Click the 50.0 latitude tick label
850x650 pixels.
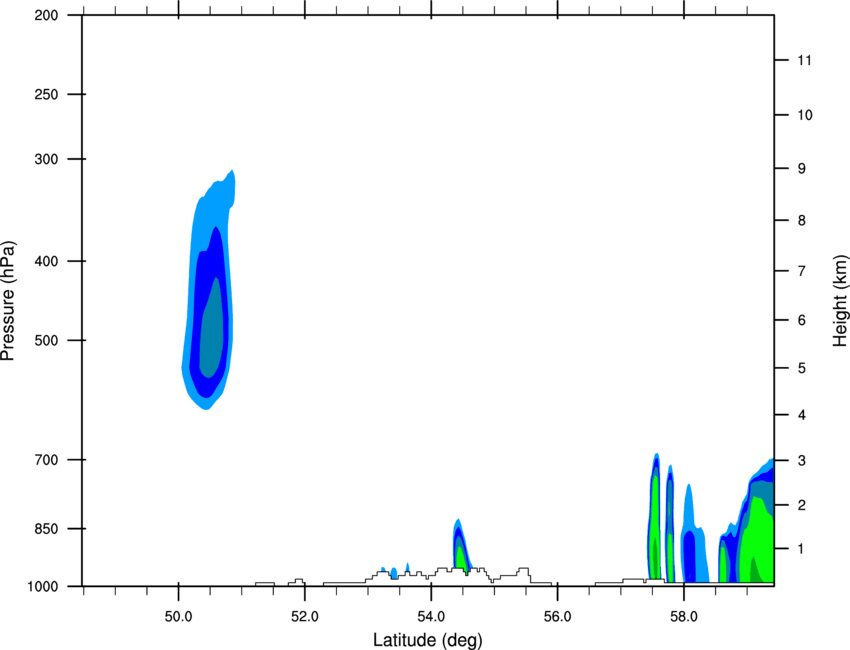(178, 617)
